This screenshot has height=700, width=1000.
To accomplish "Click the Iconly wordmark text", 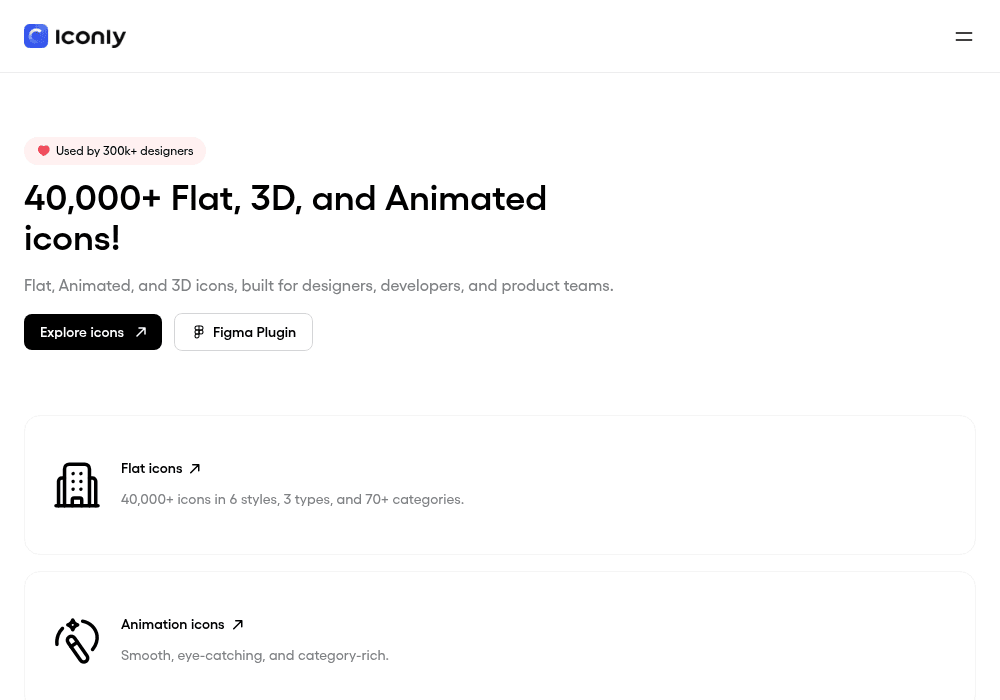I will (91, 37).
